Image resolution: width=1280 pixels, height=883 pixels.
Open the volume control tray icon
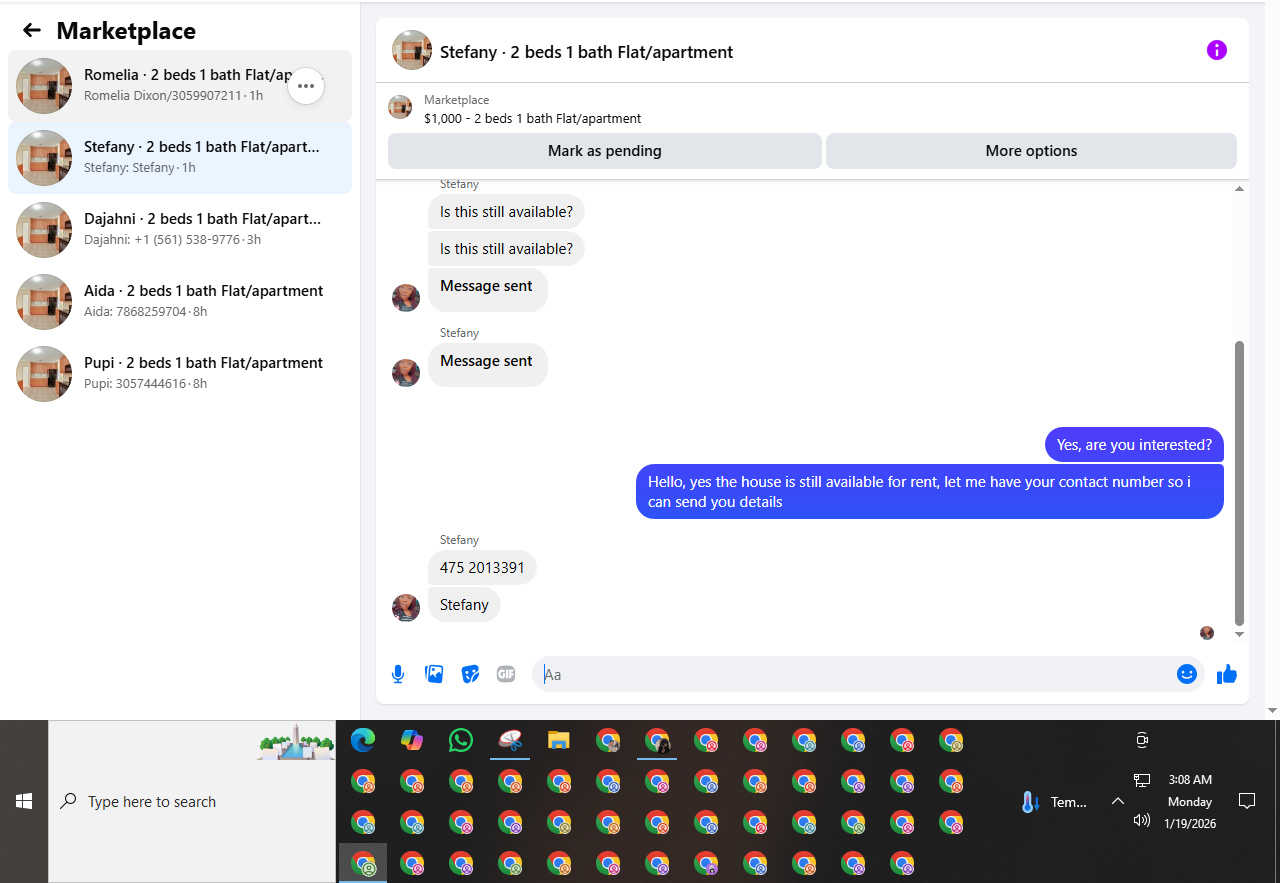pos(1142,820)
